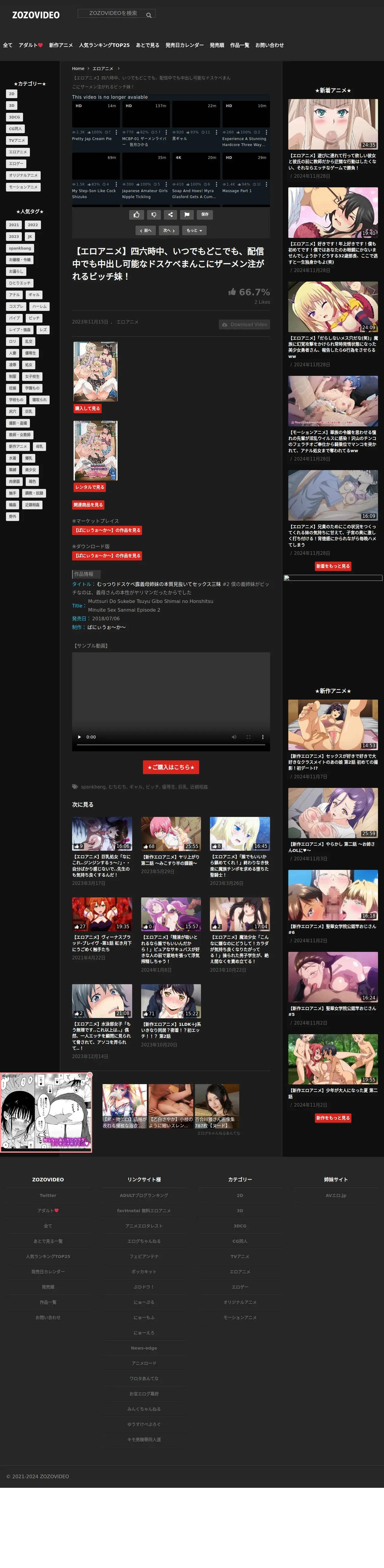Open 人気ランキングTOP25 menu item
Screen dimensions: 384x1568
pyautogui.click(x=104, y=45)
